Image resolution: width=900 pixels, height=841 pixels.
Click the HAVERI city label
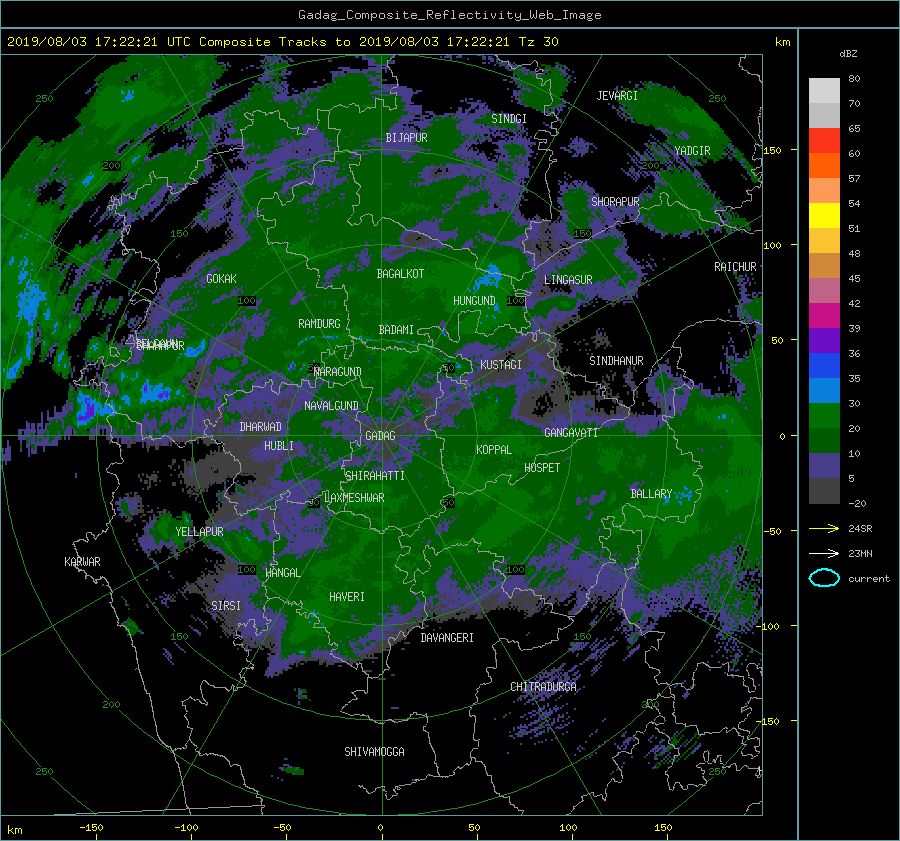pos(347,597)
